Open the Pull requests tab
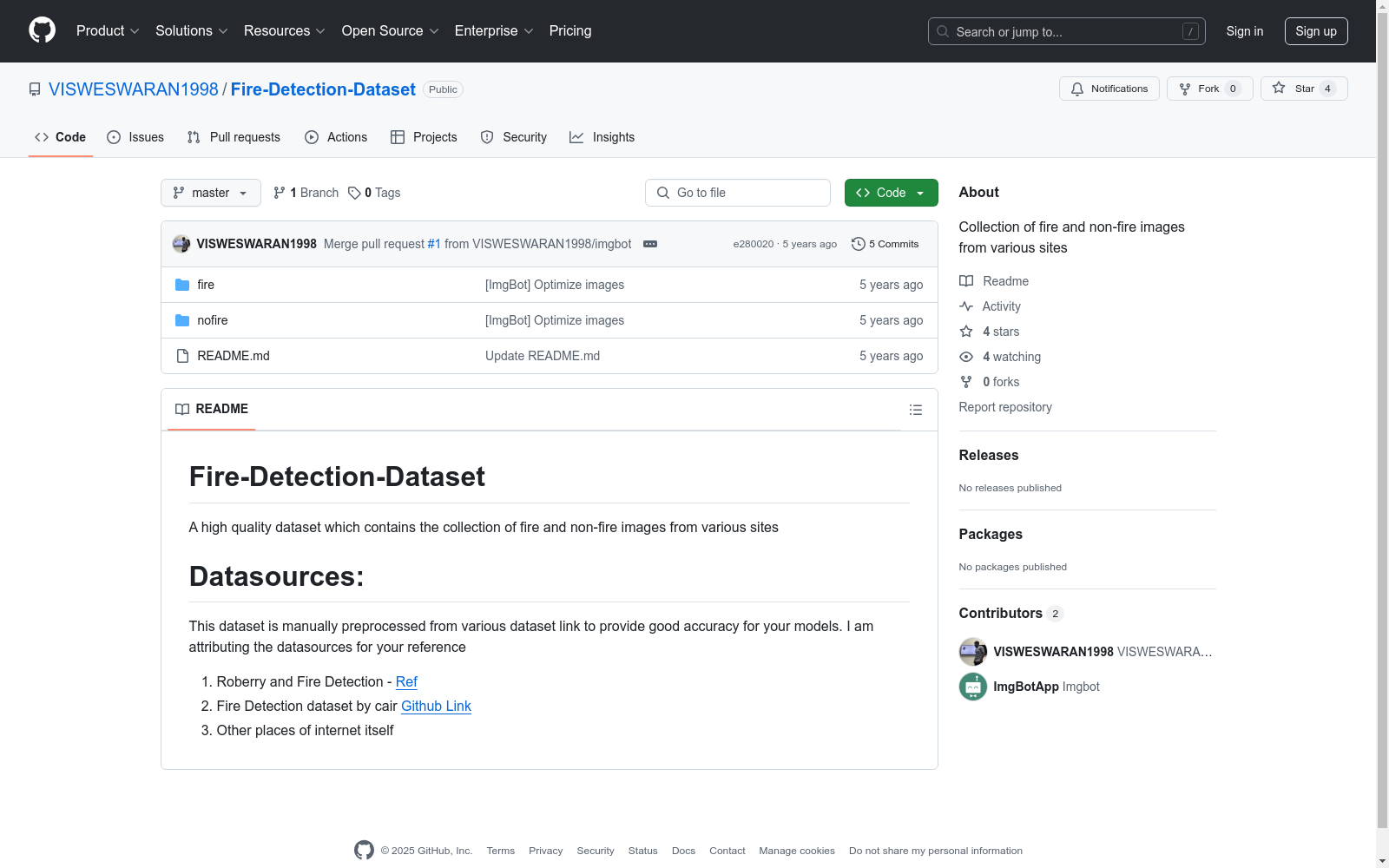 click(234, 137)
